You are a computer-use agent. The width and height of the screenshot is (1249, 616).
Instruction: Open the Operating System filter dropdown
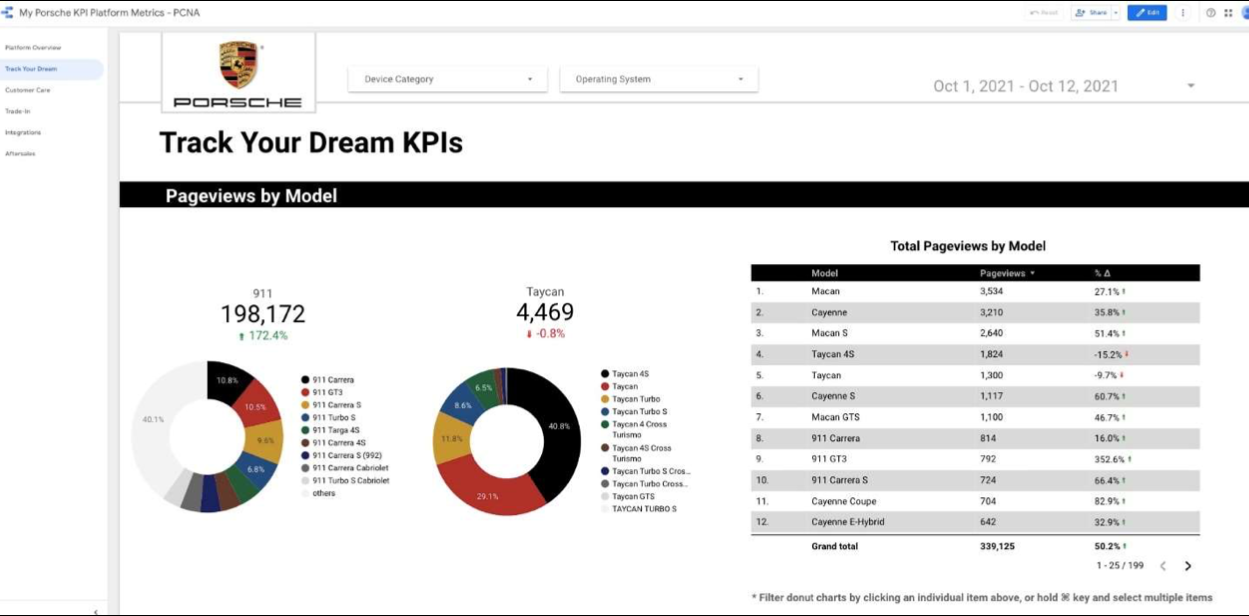tap(658, 79)
